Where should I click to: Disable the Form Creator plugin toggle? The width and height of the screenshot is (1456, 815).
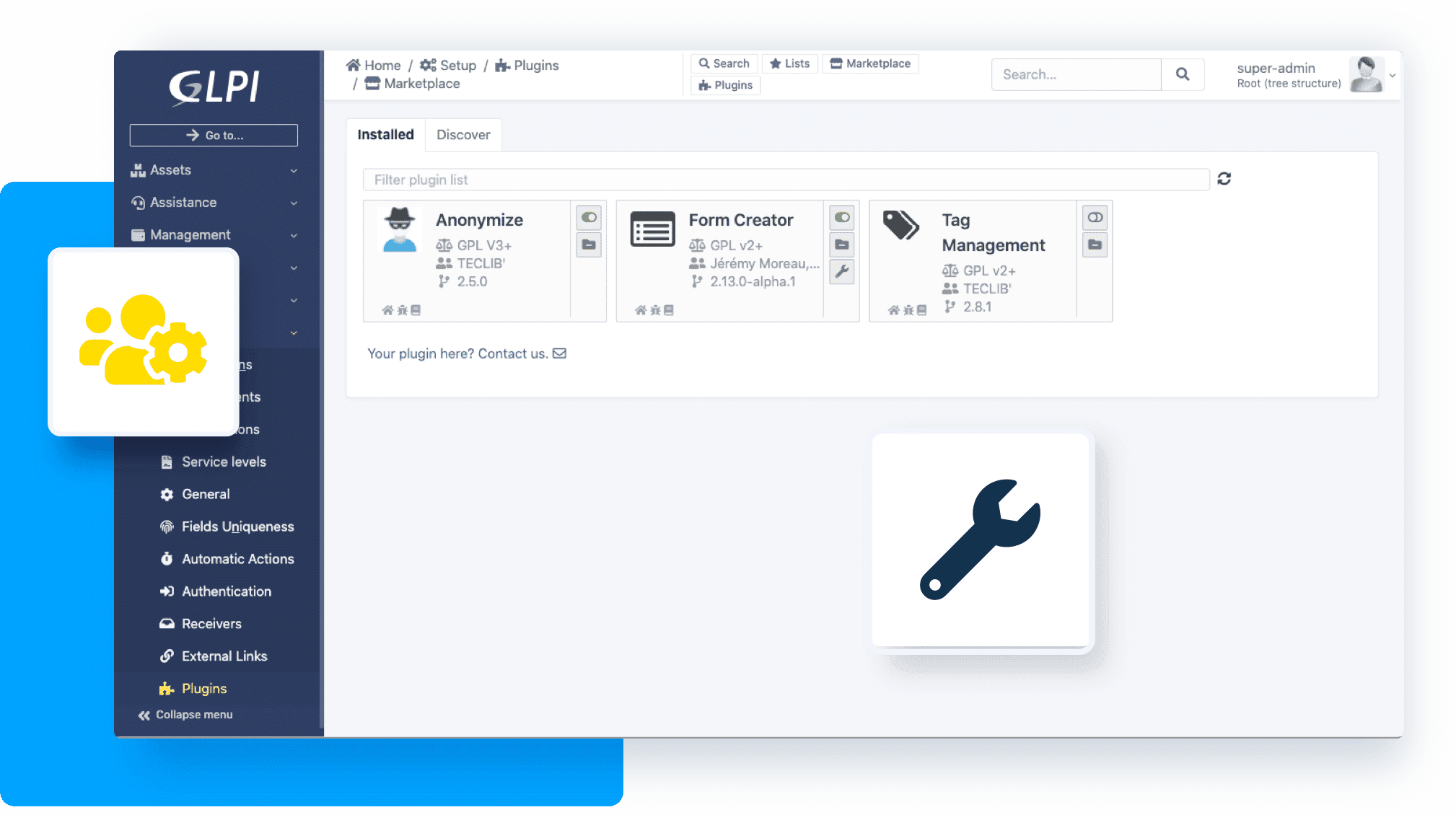[x=842, y=217]
